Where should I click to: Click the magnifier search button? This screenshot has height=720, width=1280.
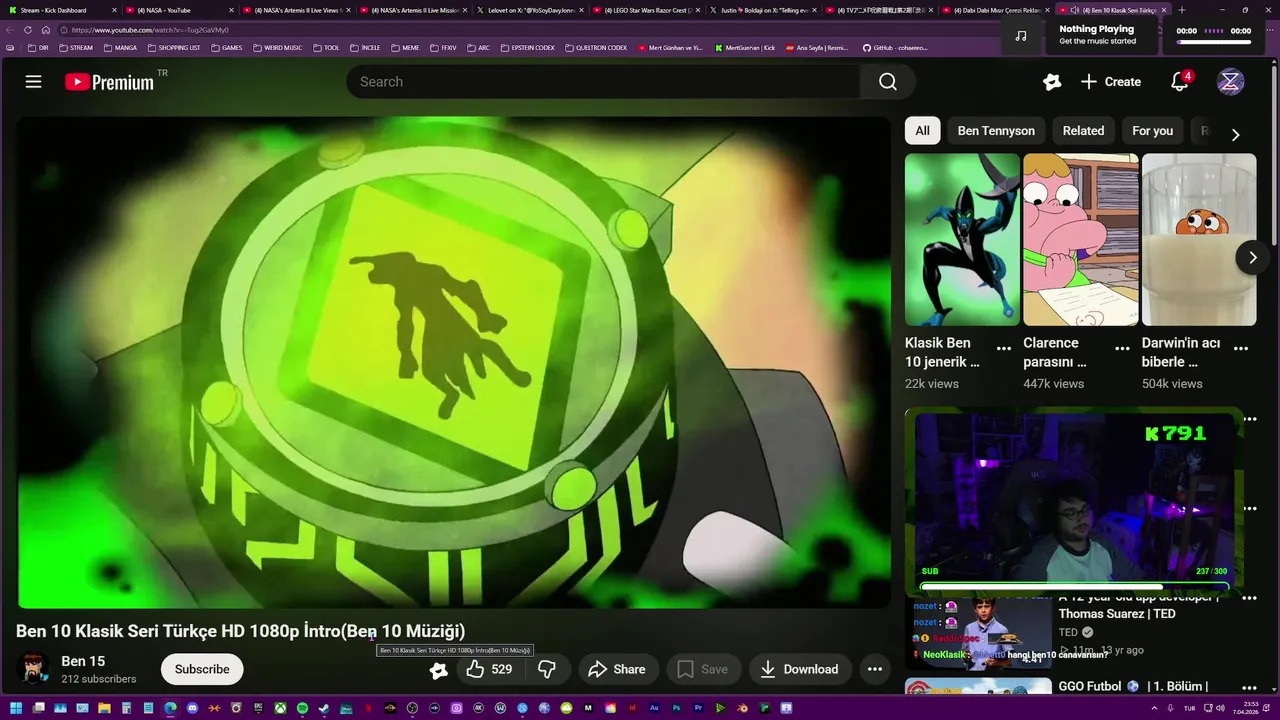point(888,82)
